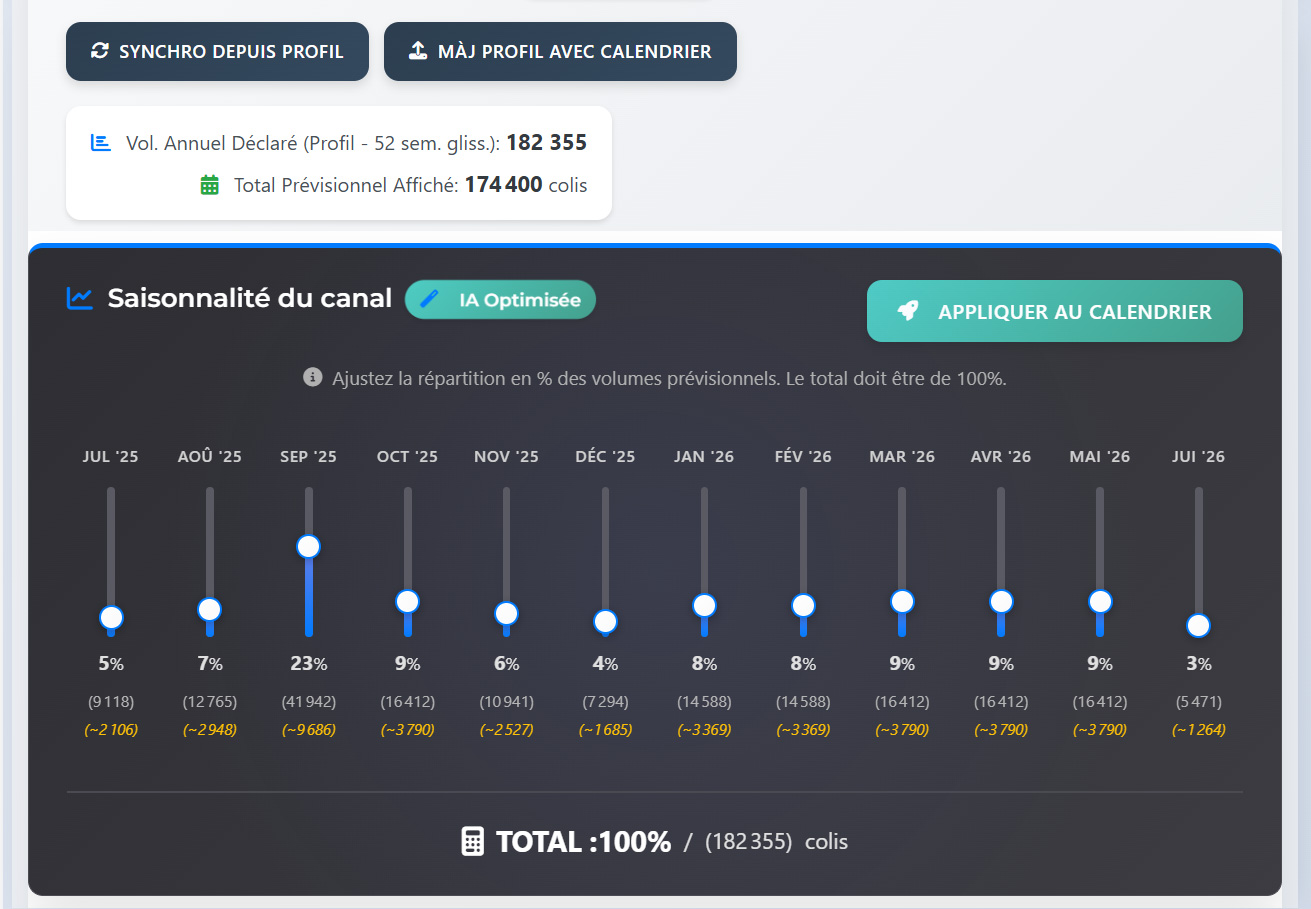Viewport: 1311px width, 909px height.
Task: Click the upload icon in Màj Profil button
Action: pyautogui.click(x=419, y=51)
